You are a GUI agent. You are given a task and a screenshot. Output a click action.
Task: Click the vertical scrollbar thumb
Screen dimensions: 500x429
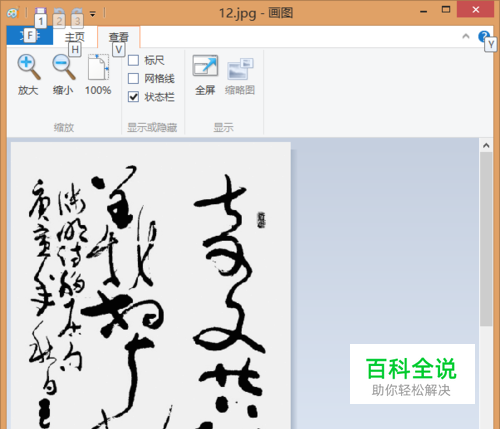[486, 239]
